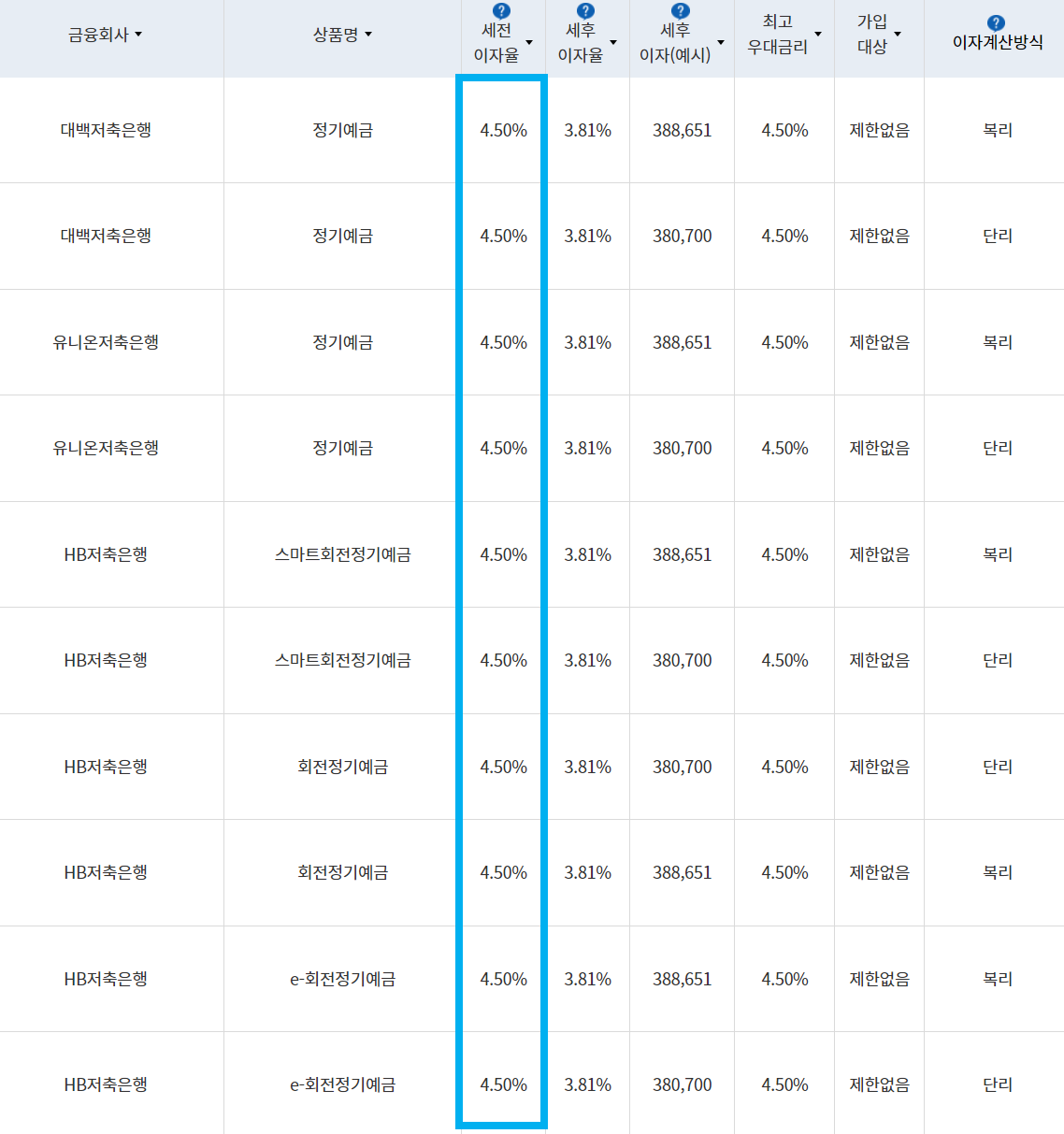Sort by 가입 대상 header arrow

click(x=898, y=35)
